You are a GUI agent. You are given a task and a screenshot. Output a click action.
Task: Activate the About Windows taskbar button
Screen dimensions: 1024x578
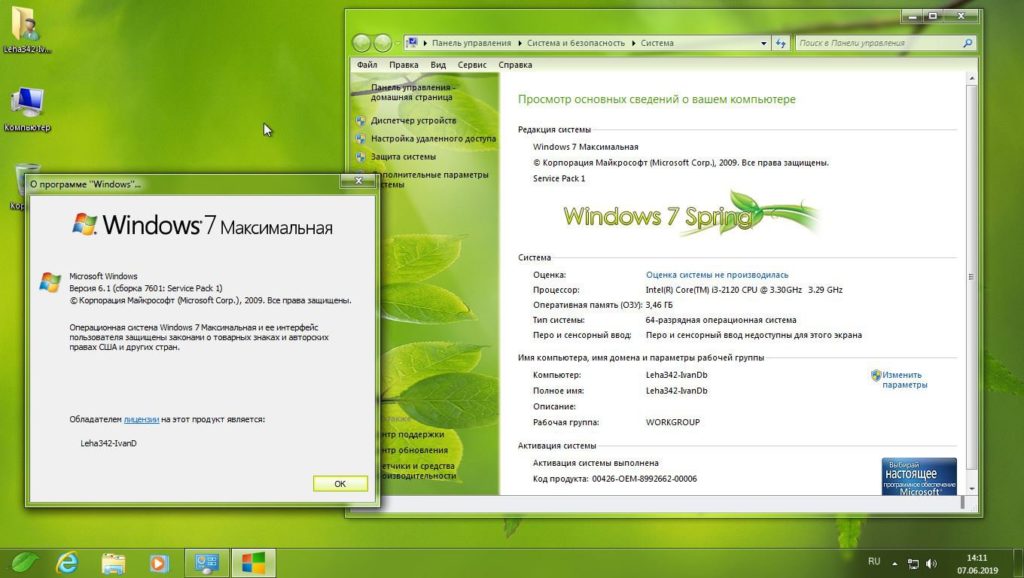pos(253,562)
